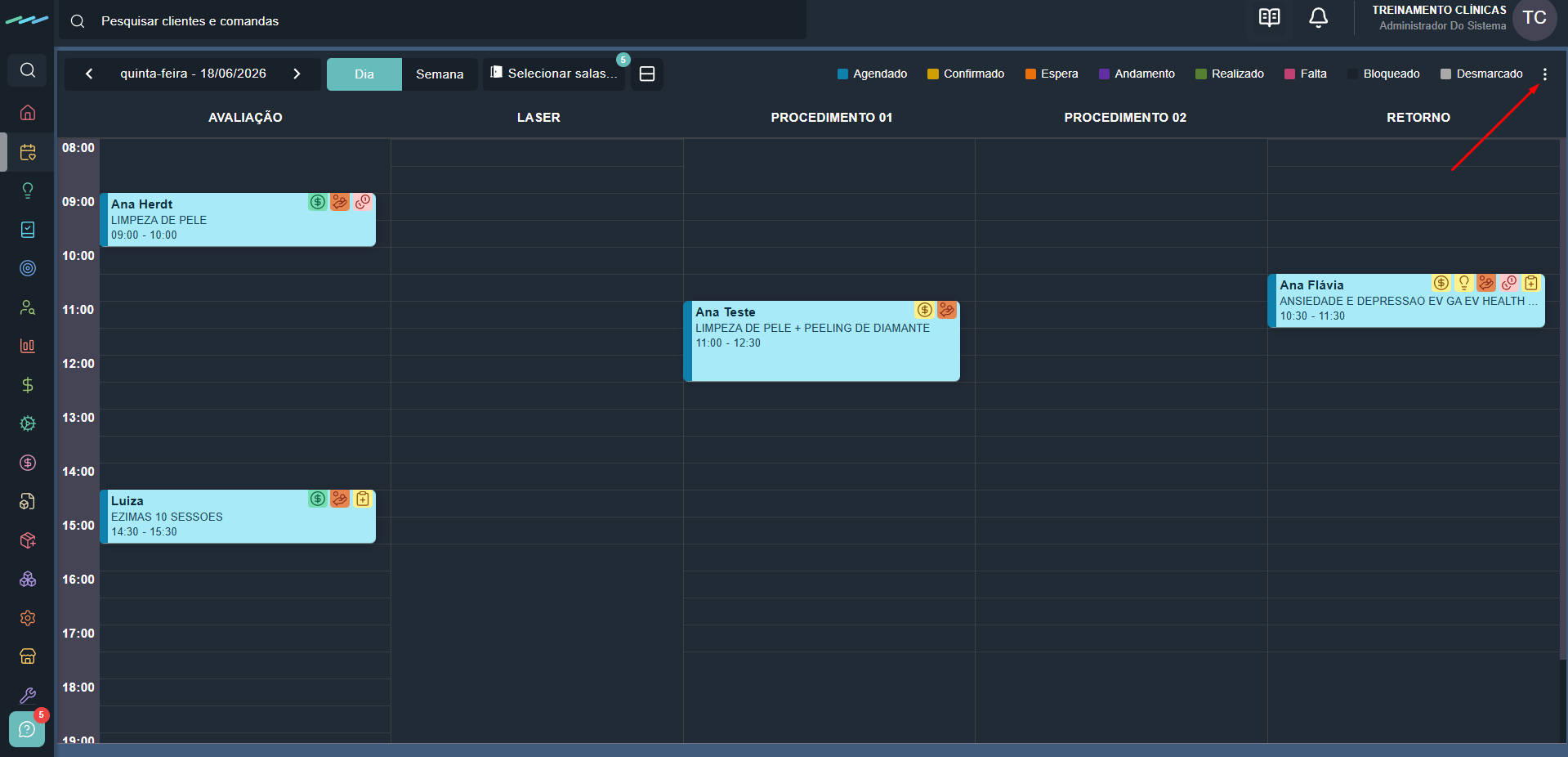Click the Realizado green legend swatch
Viewport: 1568px width, 757px height.
pos(1201,74)
